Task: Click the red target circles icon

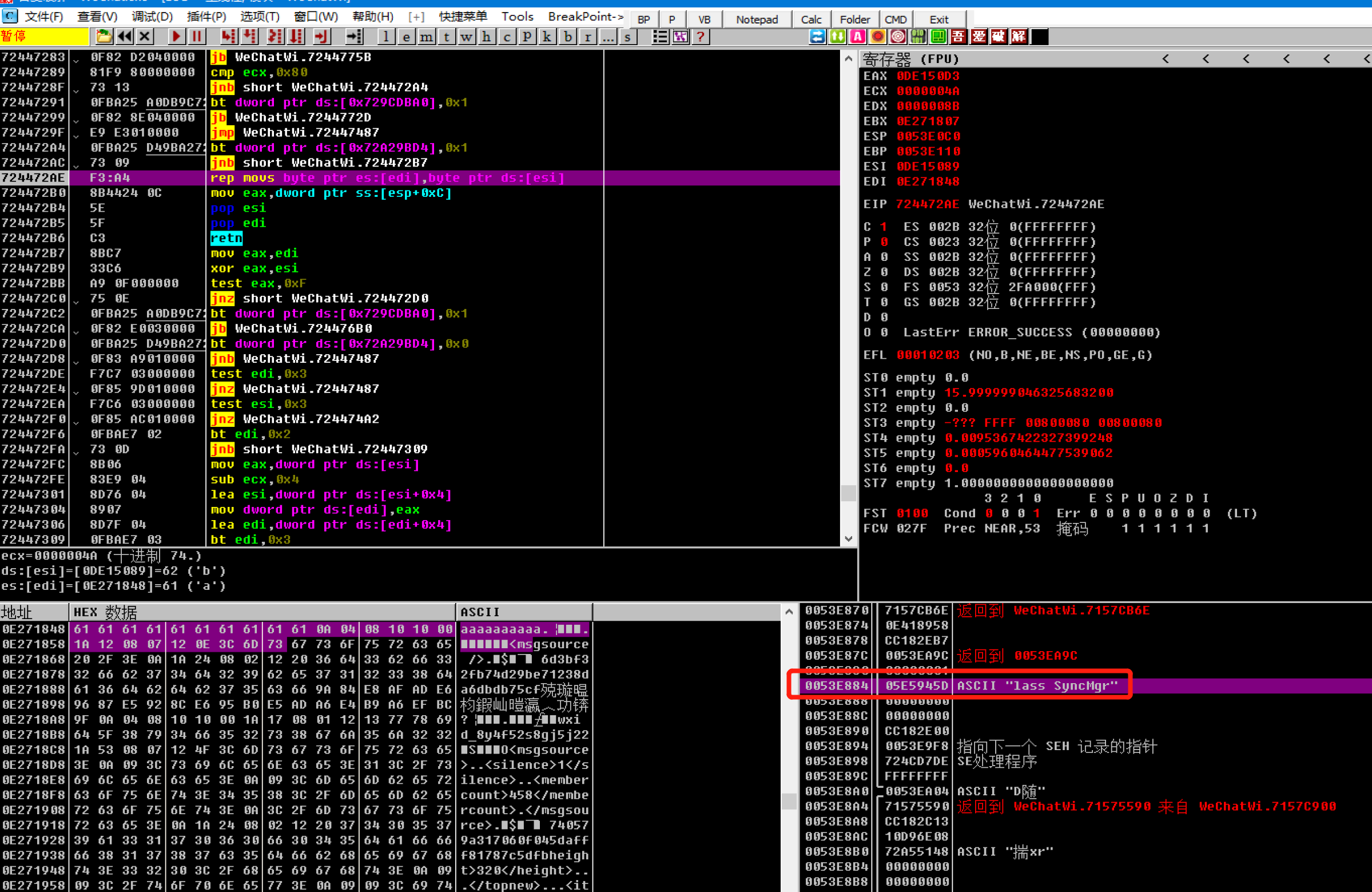Action: (x=898, y=36)
